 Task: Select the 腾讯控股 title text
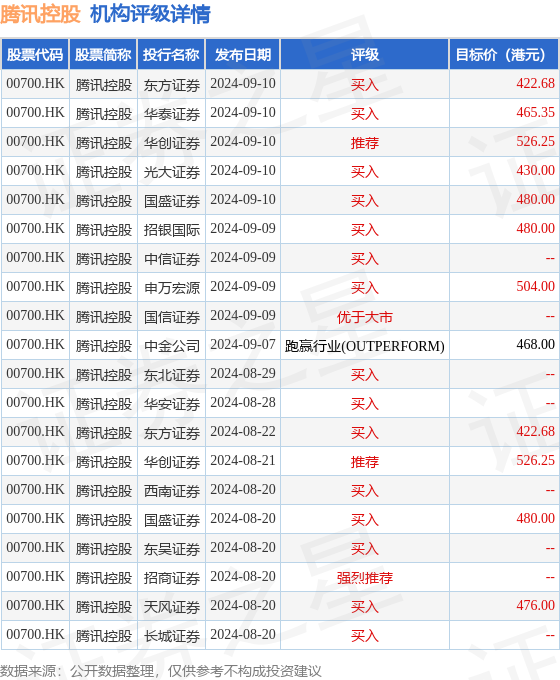pos(40,14)
